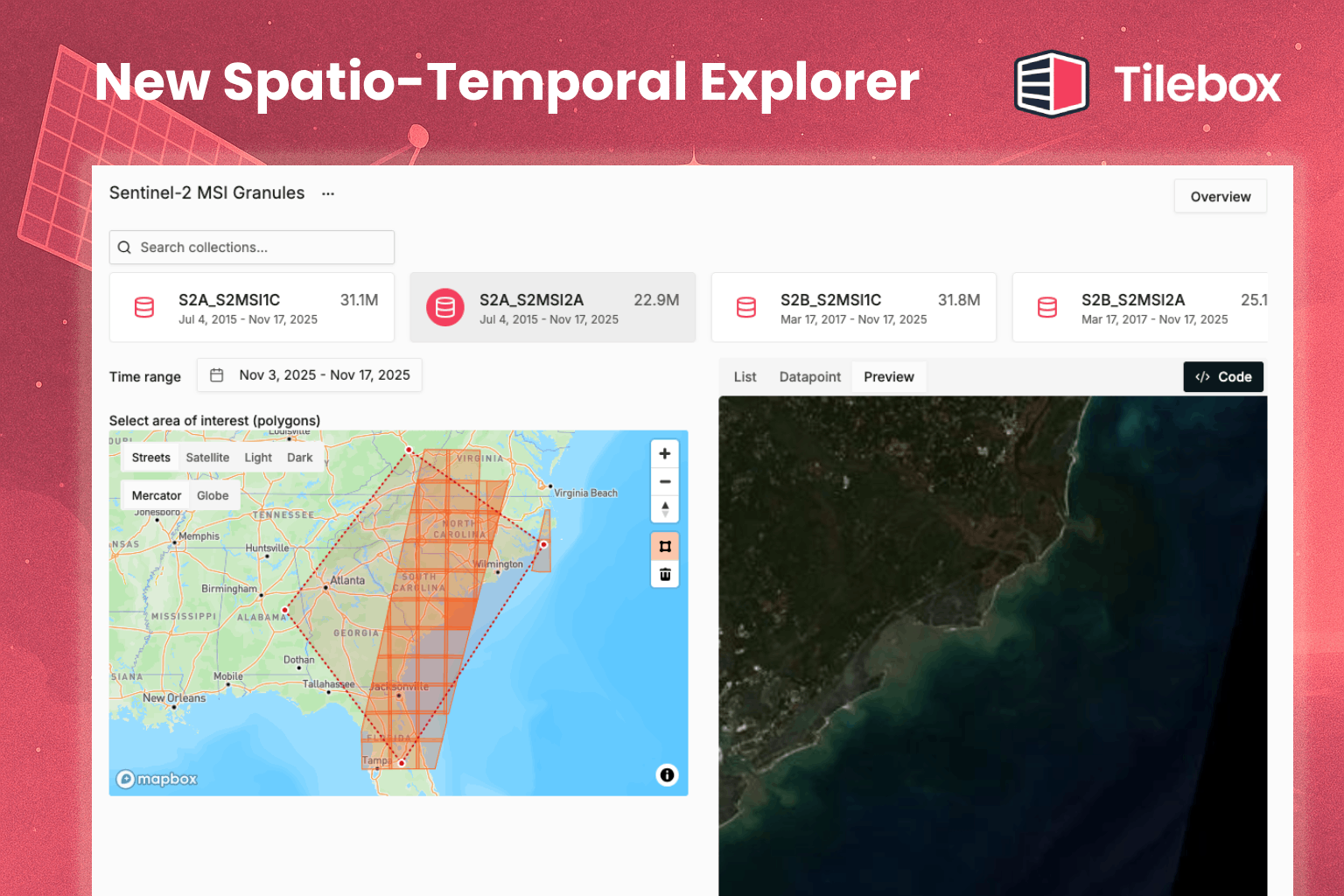Click the 'Mar 17, 2017 - Nov 17, 2025' text under S2B_S2MSI1C
Viewport: 1344px width, 896px height.
tap(854, 319)
